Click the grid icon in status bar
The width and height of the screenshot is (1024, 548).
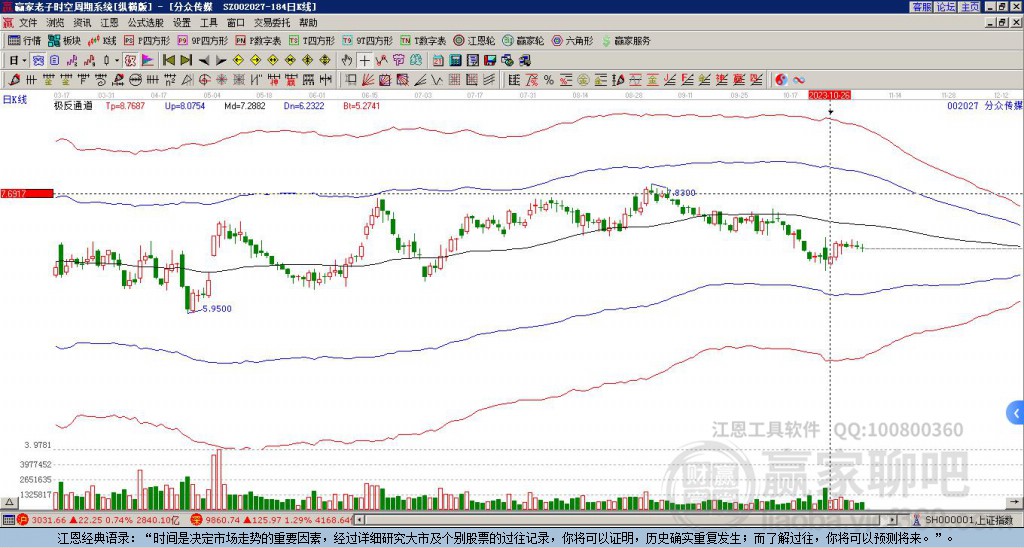[8, 520]
